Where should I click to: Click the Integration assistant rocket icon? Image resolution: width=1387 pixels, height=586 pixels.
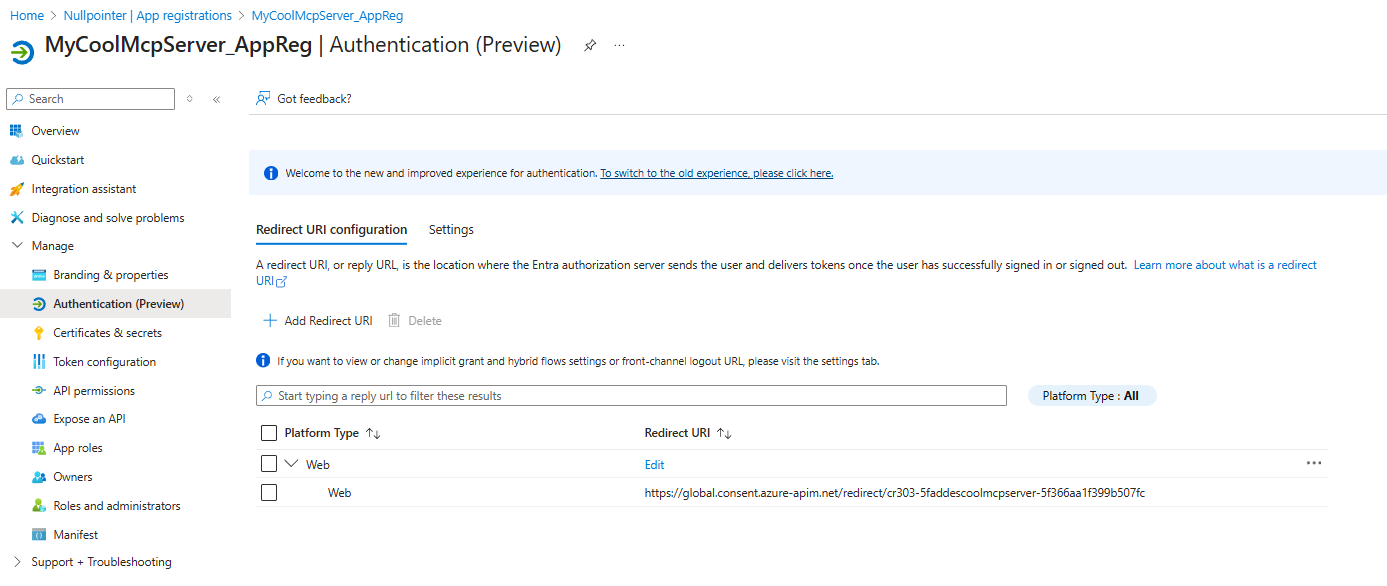click(x=16, y=189)
